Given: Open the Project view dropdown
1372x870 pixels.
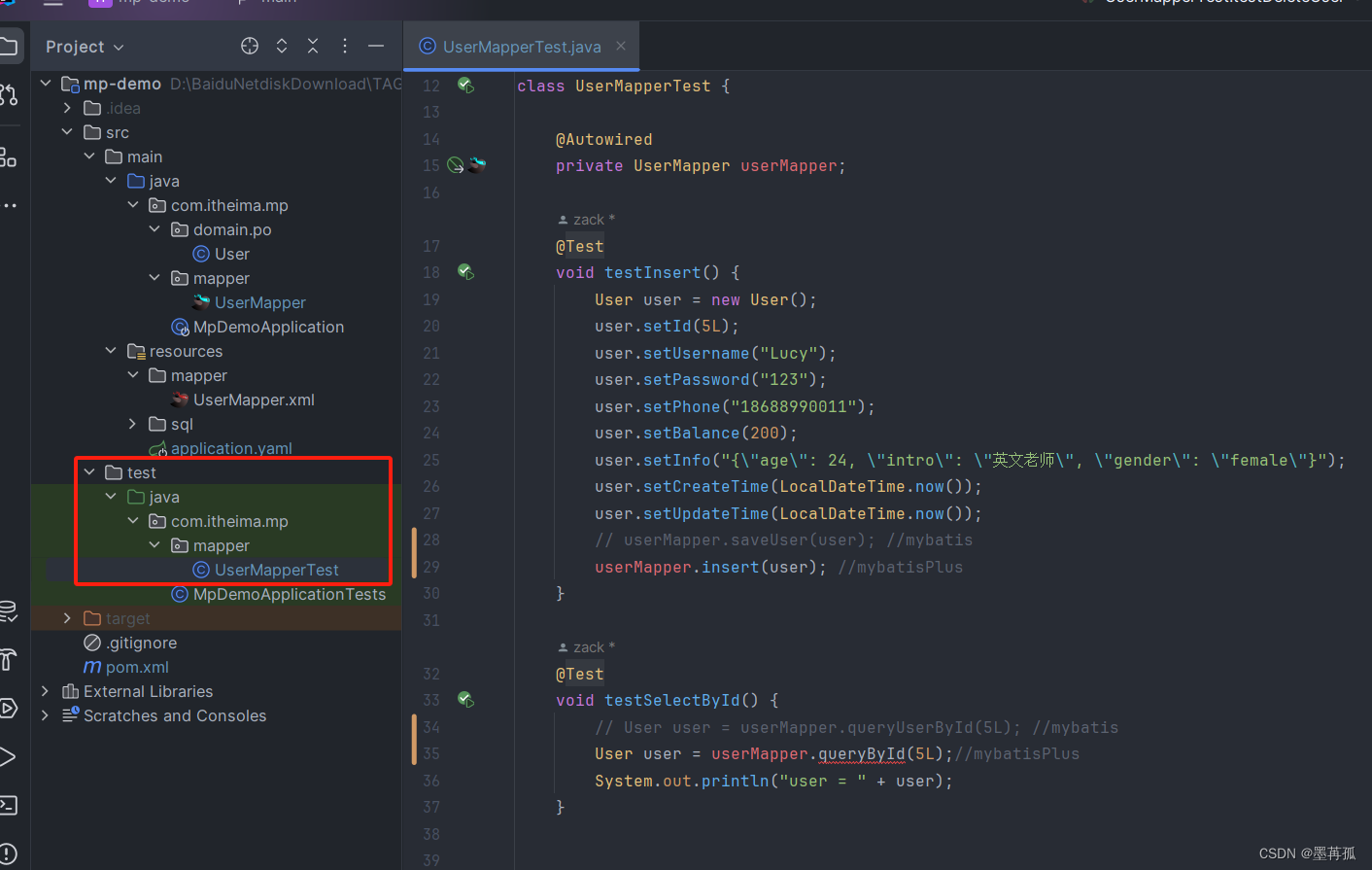Looking at the screenshot, I should point(85,47).
